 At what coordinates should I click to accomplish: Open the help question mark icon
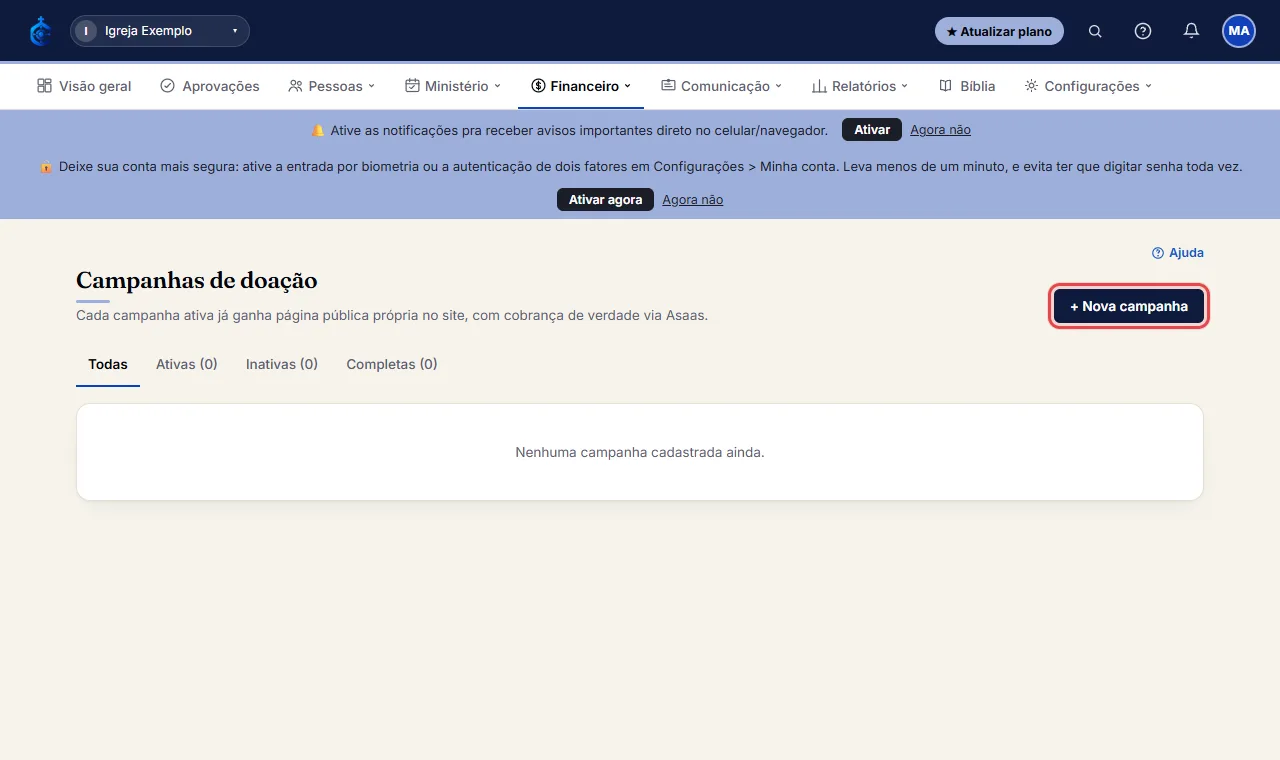click(x=1143, y=31)
